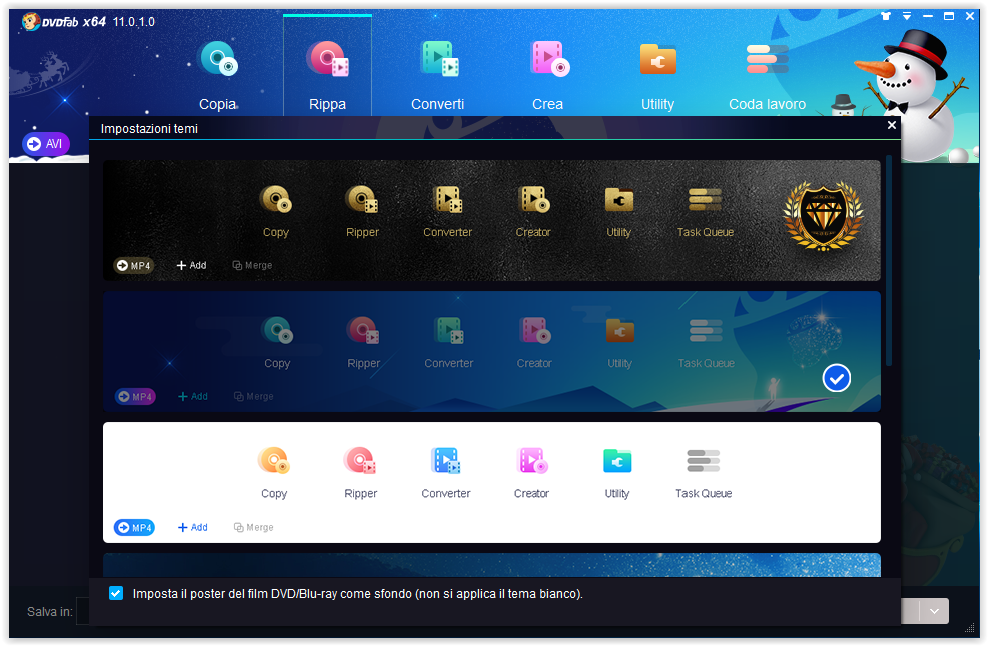This screenshot has width=988, height=646.
Task: Close the Impostazioni temi dialog
Action: click(x=892, y=125)
